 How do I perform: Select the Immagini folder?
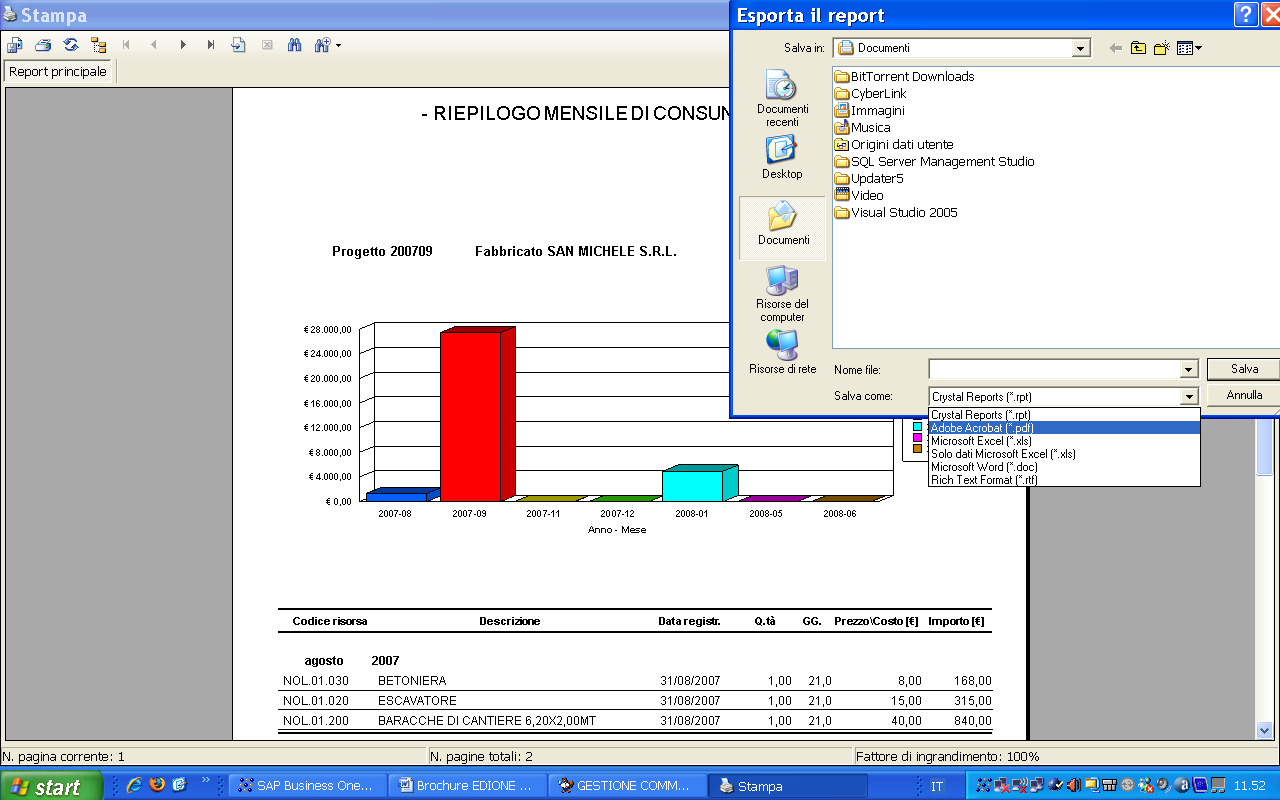[869, 111]
